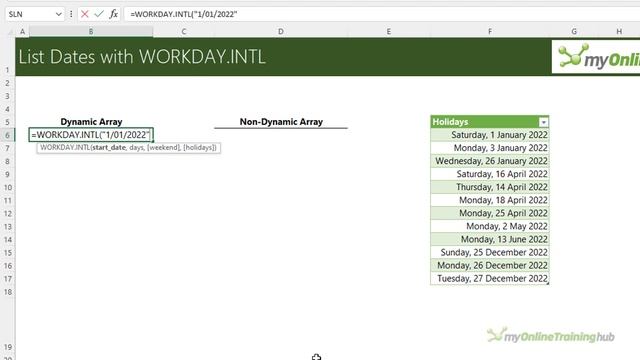This screenshot has width=640, height=360.
Task: Click [weekend] argument in function tooltip
Action: click(163, 147)
